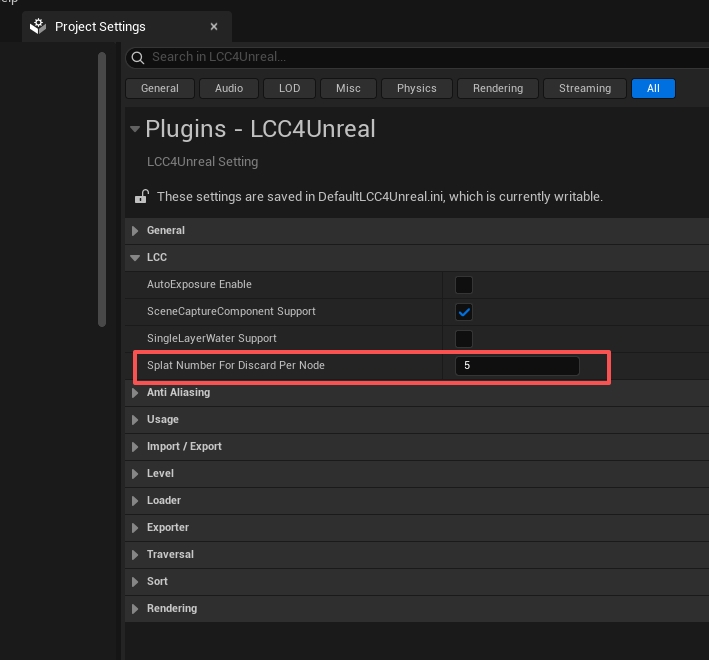
Task: Click the LCC4Unreal Setting subtitle
Action: pos(203,162)
